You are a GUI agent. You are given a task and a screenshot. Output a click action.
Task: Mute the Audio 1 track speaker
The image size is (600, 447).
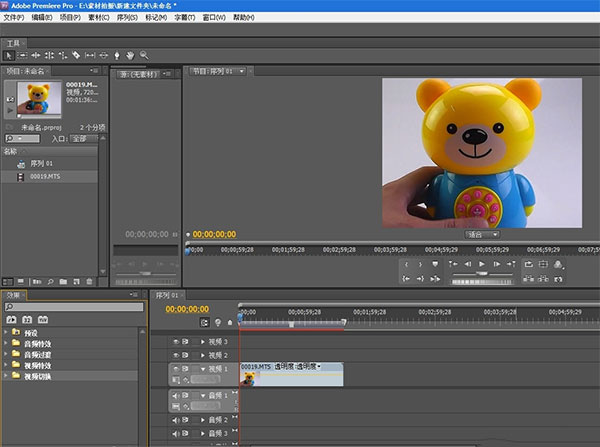(176, 396)
